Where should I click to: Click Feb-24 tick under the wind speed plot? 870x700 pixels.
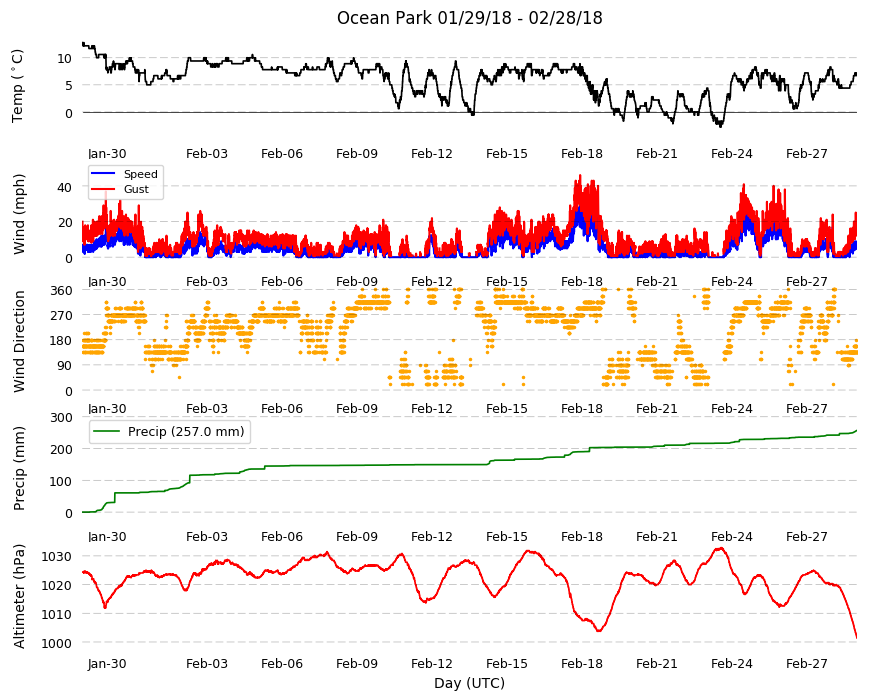[x=731, y=281]
